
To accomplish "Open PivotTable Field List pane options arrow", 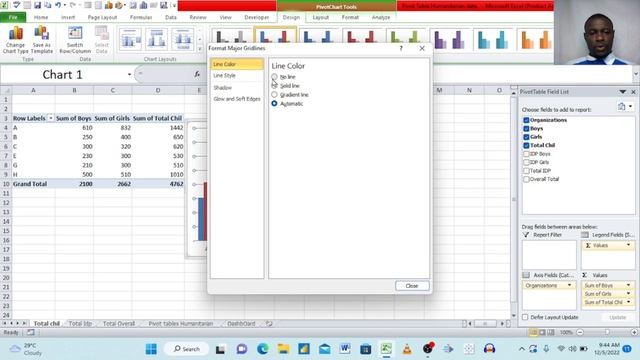I will pos(622,92).
